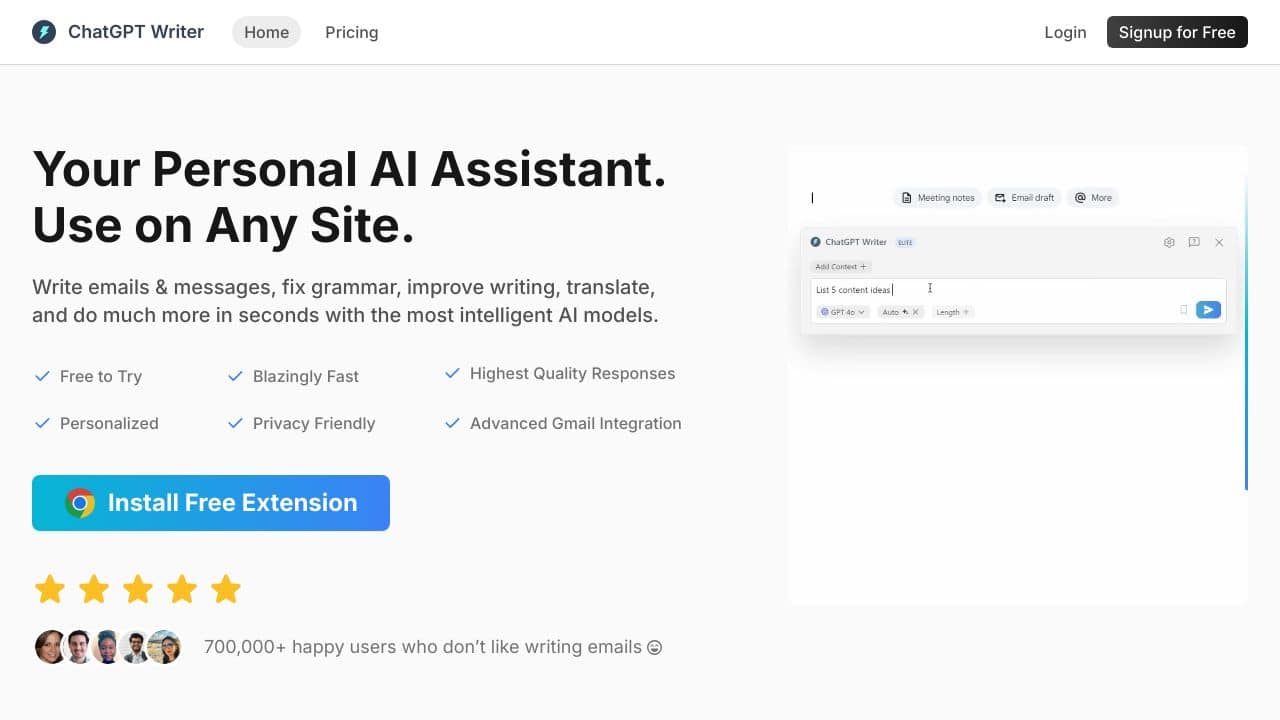Click the blue send arrow button

1208,310
